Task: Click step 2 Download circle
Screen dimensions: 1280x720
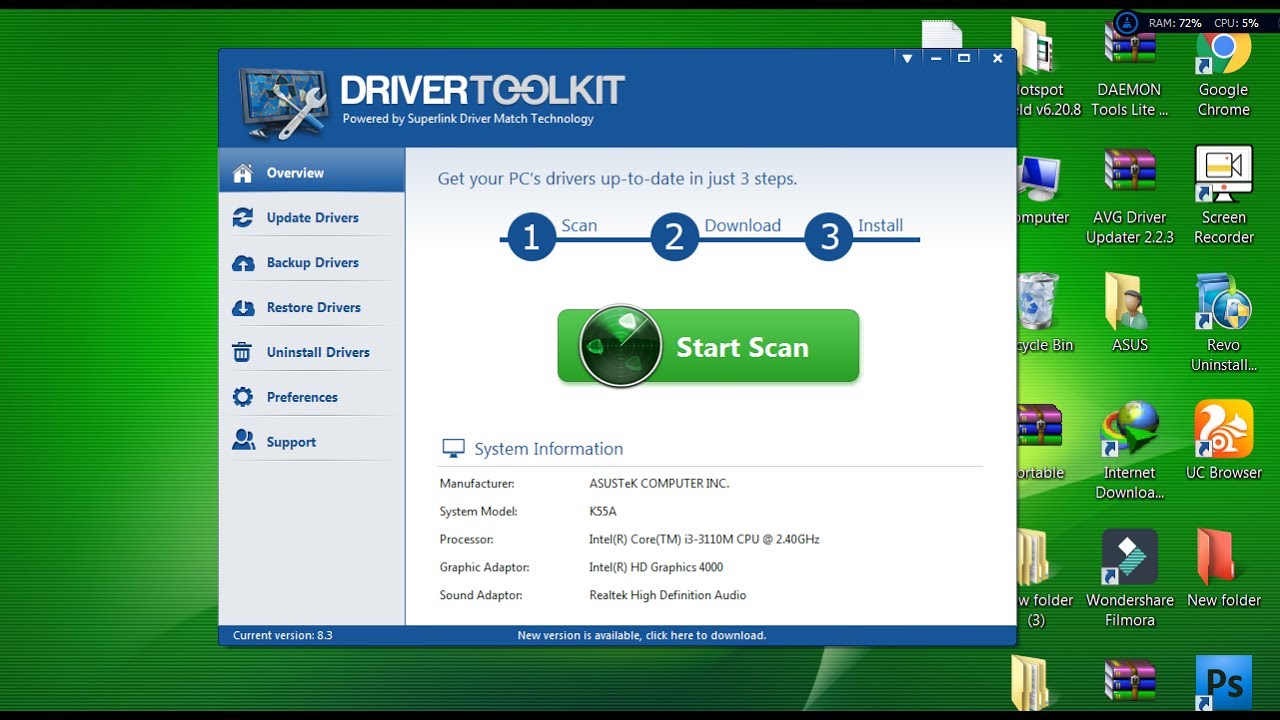Action: 674,238
